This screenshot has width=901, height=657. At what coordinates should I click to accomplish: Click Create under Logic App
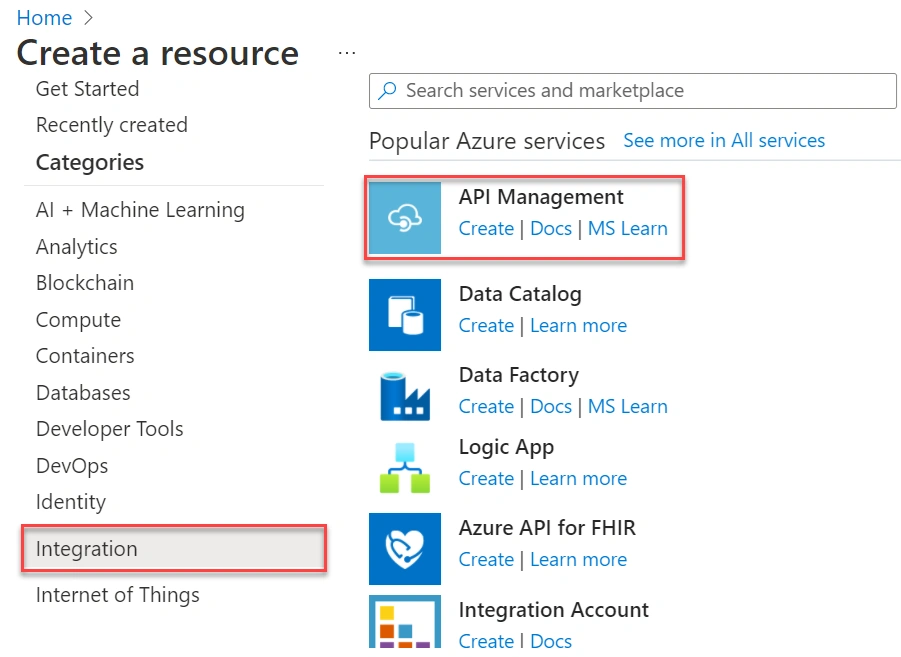click(486, 479)
